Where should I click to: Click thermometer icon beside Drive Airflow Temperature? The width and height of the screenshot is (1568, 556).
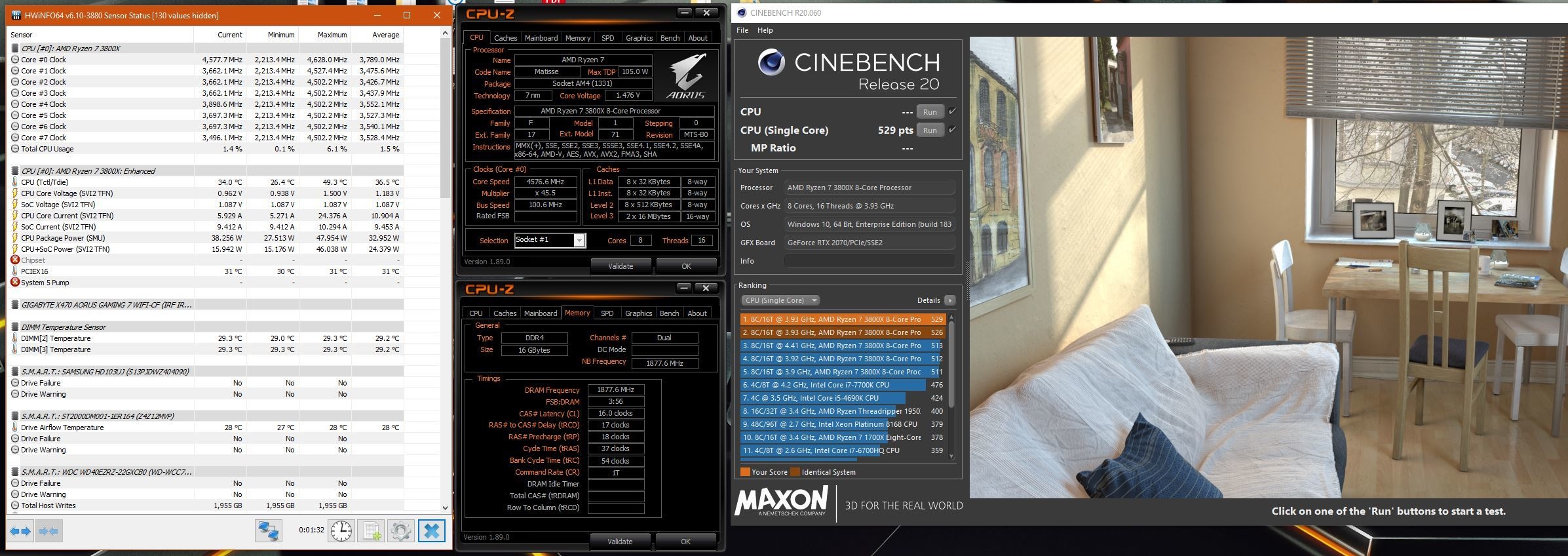[15, 427]
